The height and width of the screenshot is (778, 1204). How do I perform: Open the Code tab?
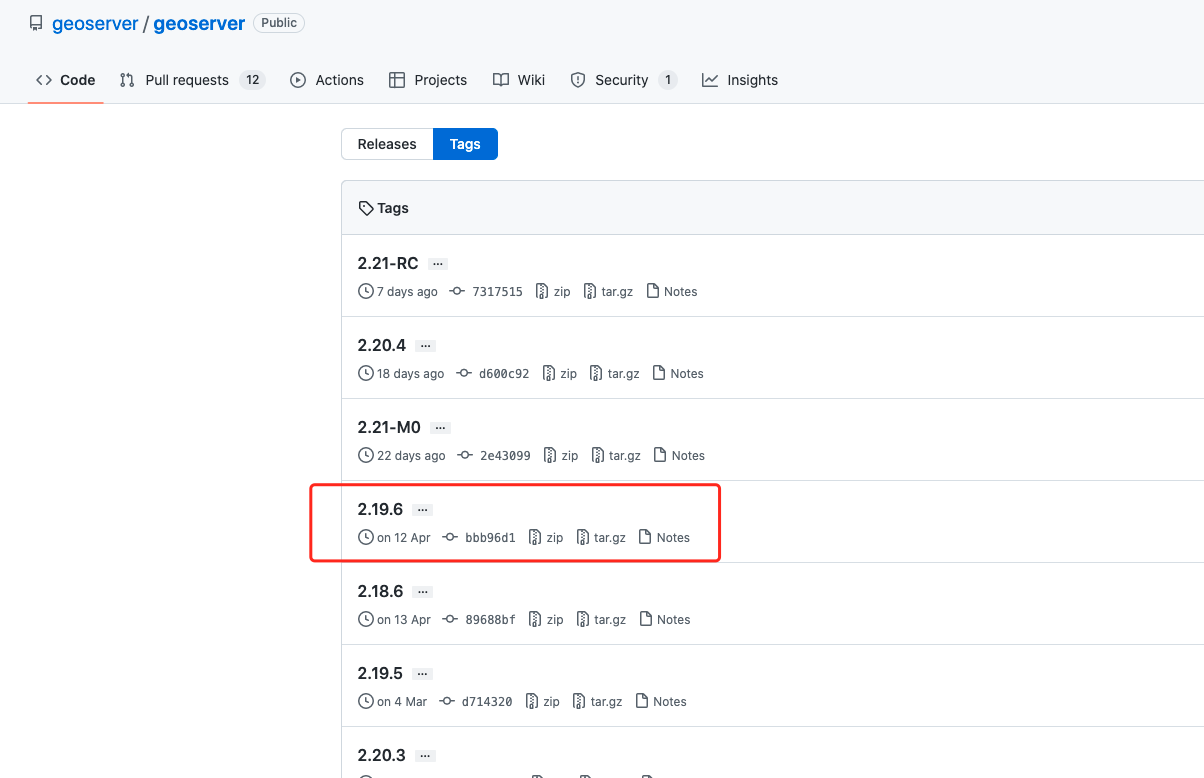pyautogui.click(x=66, y=80)
